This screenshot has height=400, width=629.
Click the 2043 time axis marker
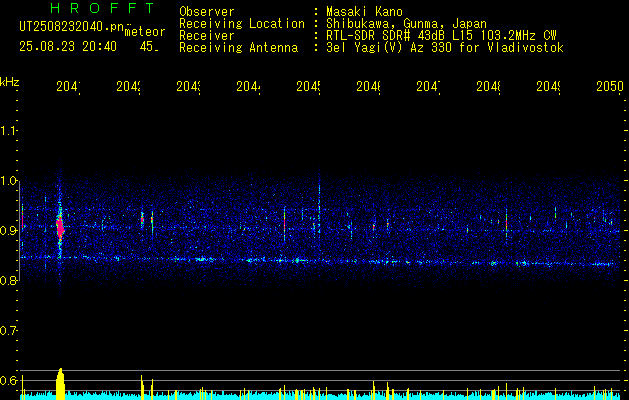tap(188, 86)
